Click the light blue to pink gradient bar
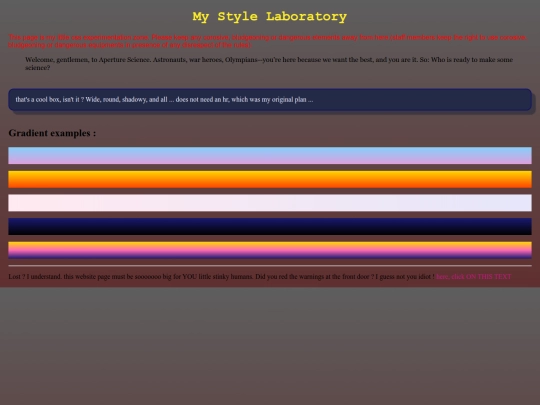 [x=270, y=155]
